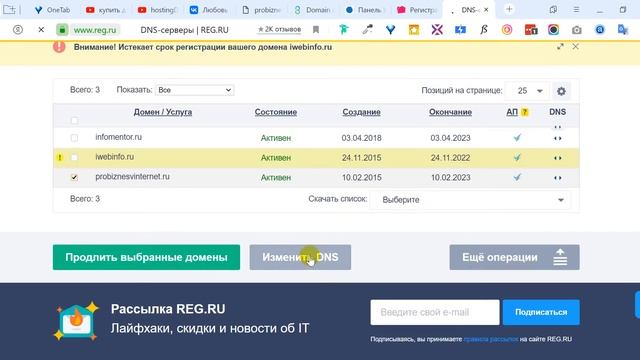The height and width of the screenshot is (360, 640).
Task: Open the 'Скачать список' Выберите dropdown
Action: (x=470, y=200)
